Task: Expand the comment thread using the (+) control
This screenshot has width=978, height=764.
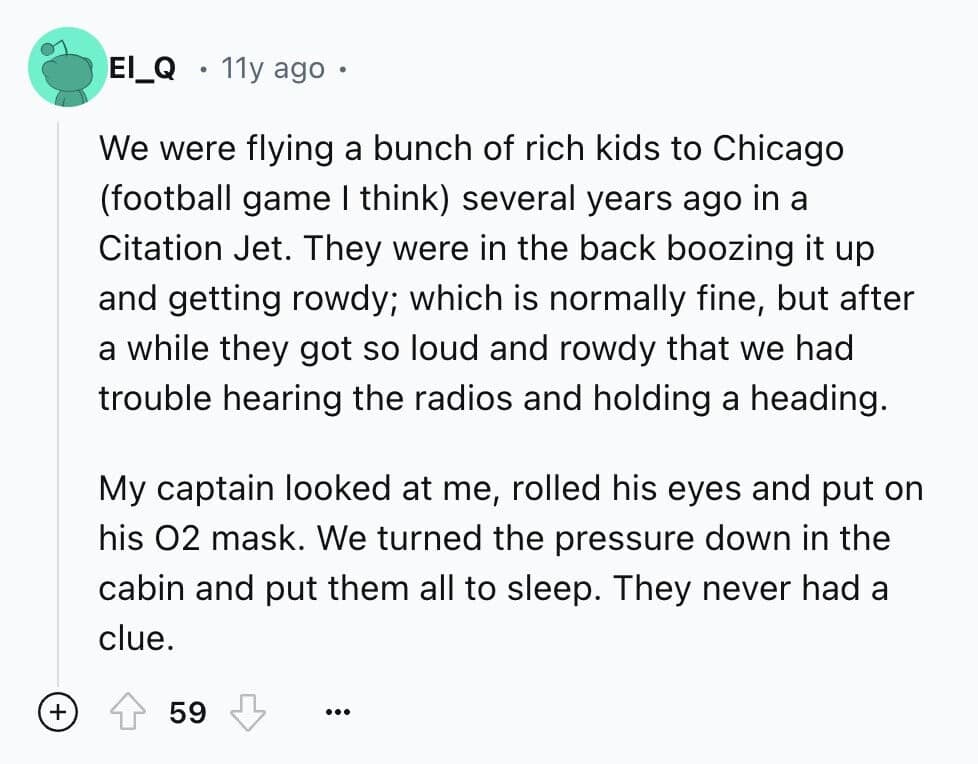Action: pyautogui.click(x=58, y=712)
